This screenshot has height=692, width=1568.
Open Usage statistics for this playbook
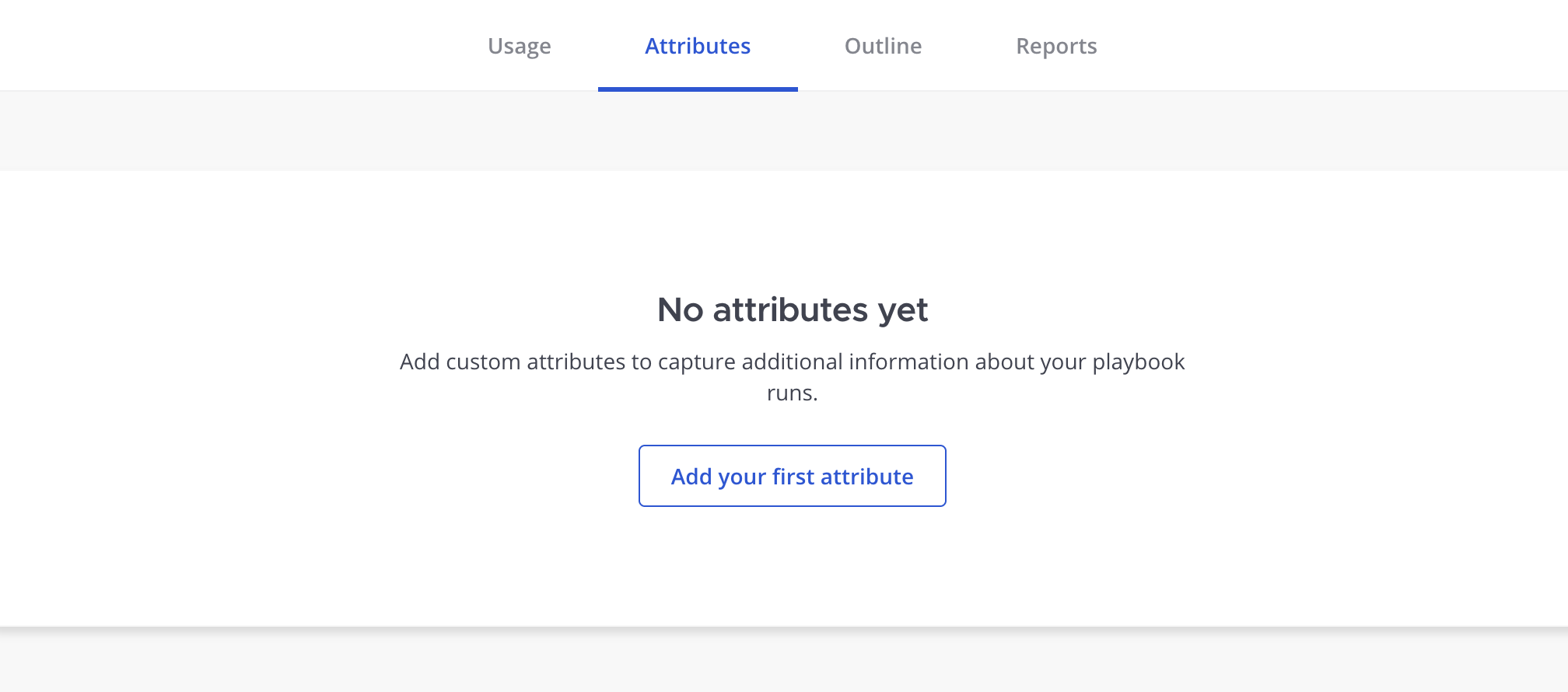click(x=520, y=46)
